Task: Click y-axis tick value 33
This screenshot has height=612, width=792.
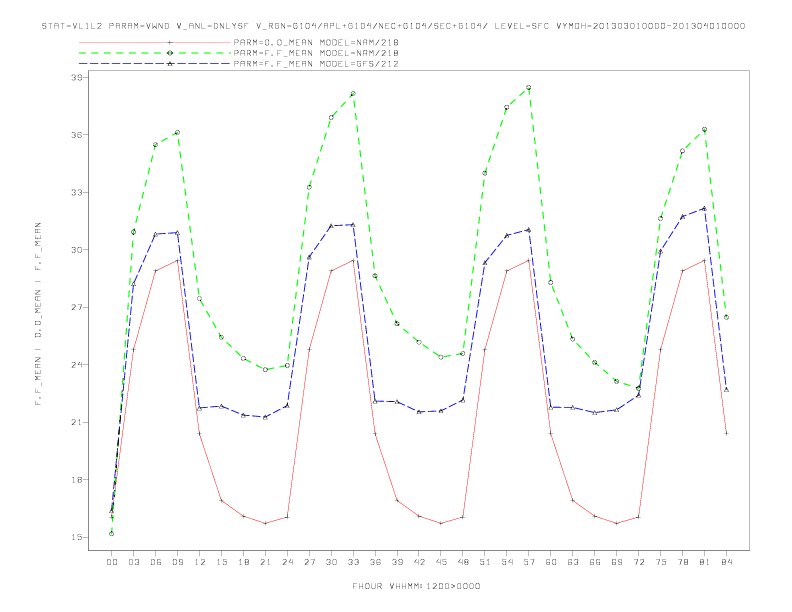Action: 77,192
